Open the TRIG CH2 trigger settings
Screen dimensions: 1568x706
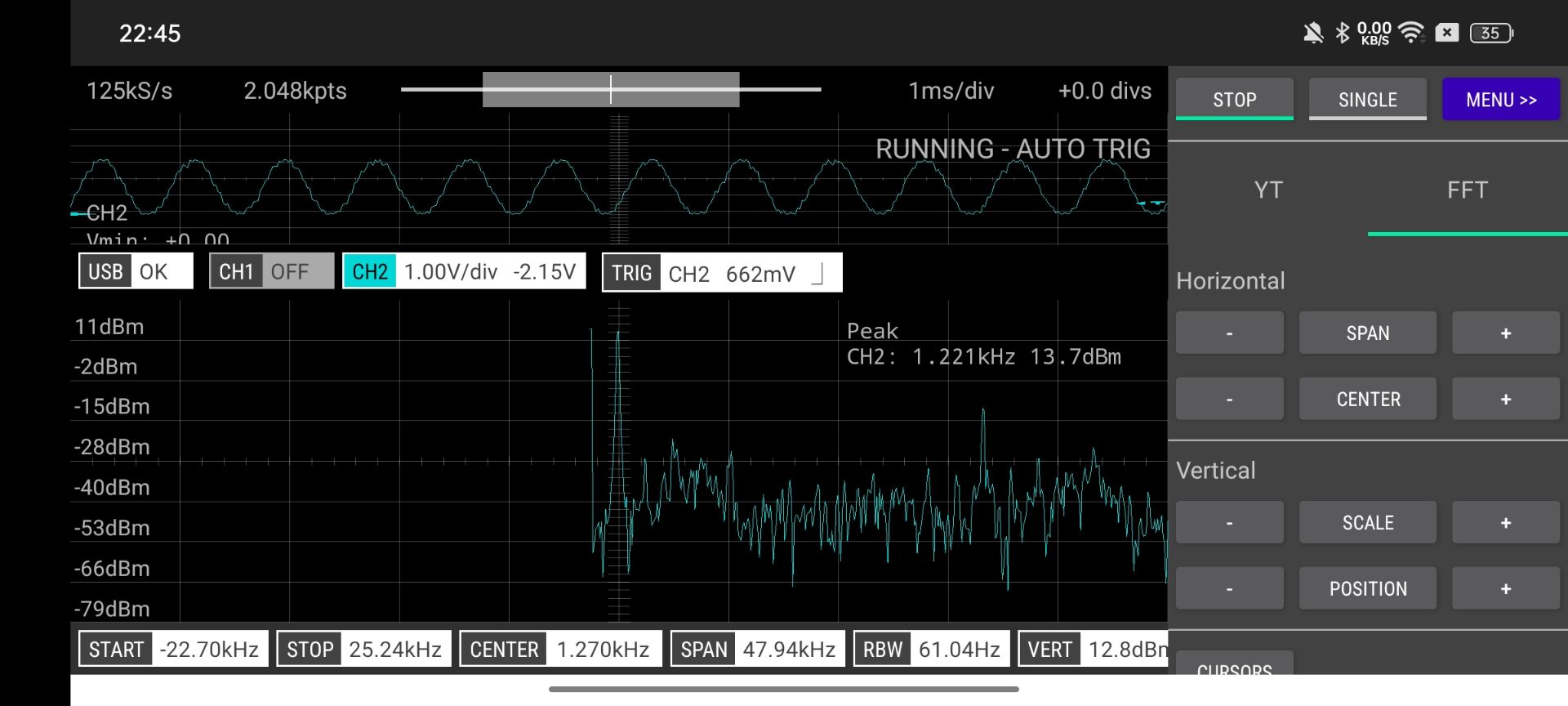[x=722, y=273]
